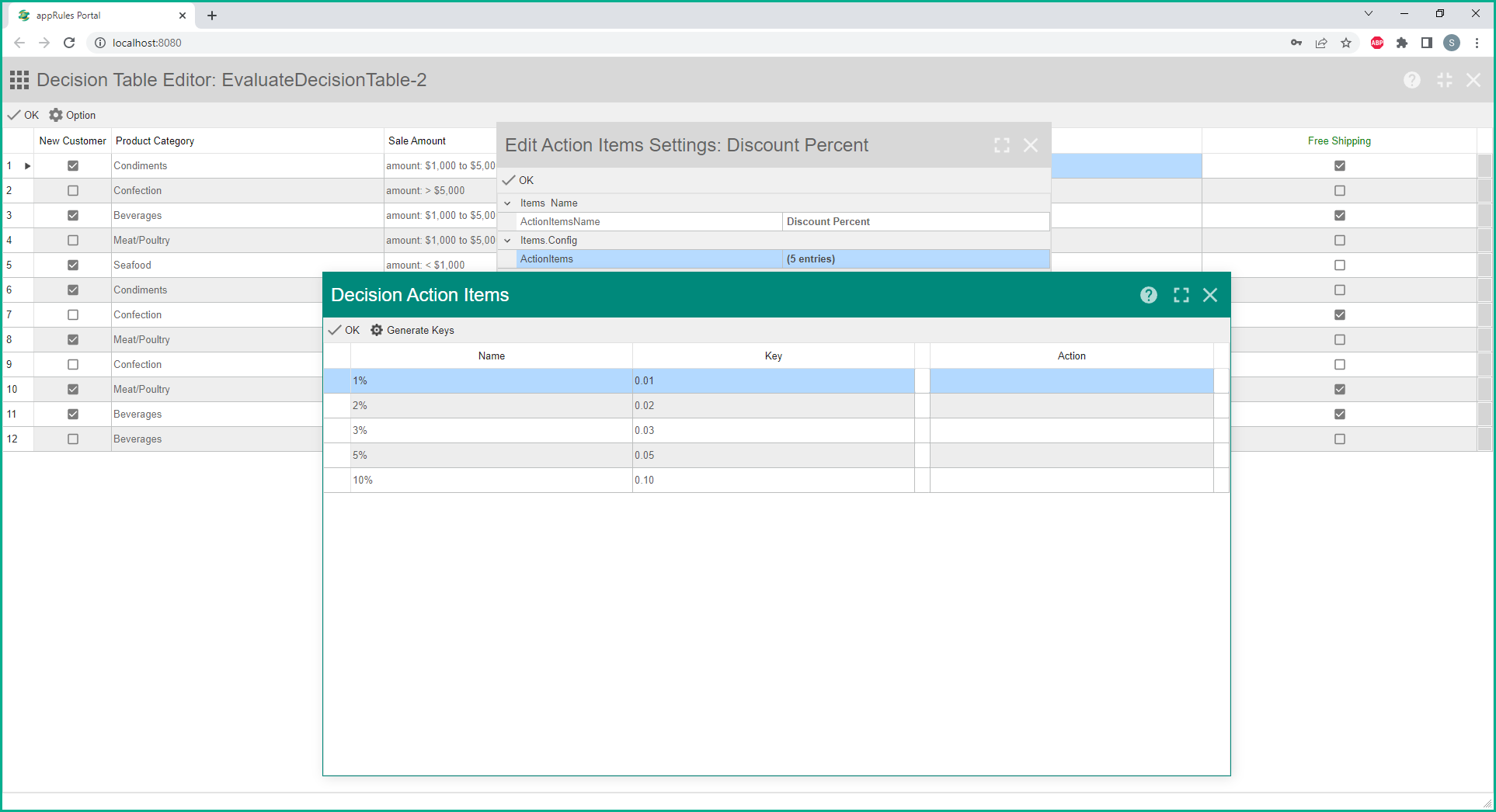
Task: Select the 10% action item row
Action: pyautogui.click(x=491, y=480)
